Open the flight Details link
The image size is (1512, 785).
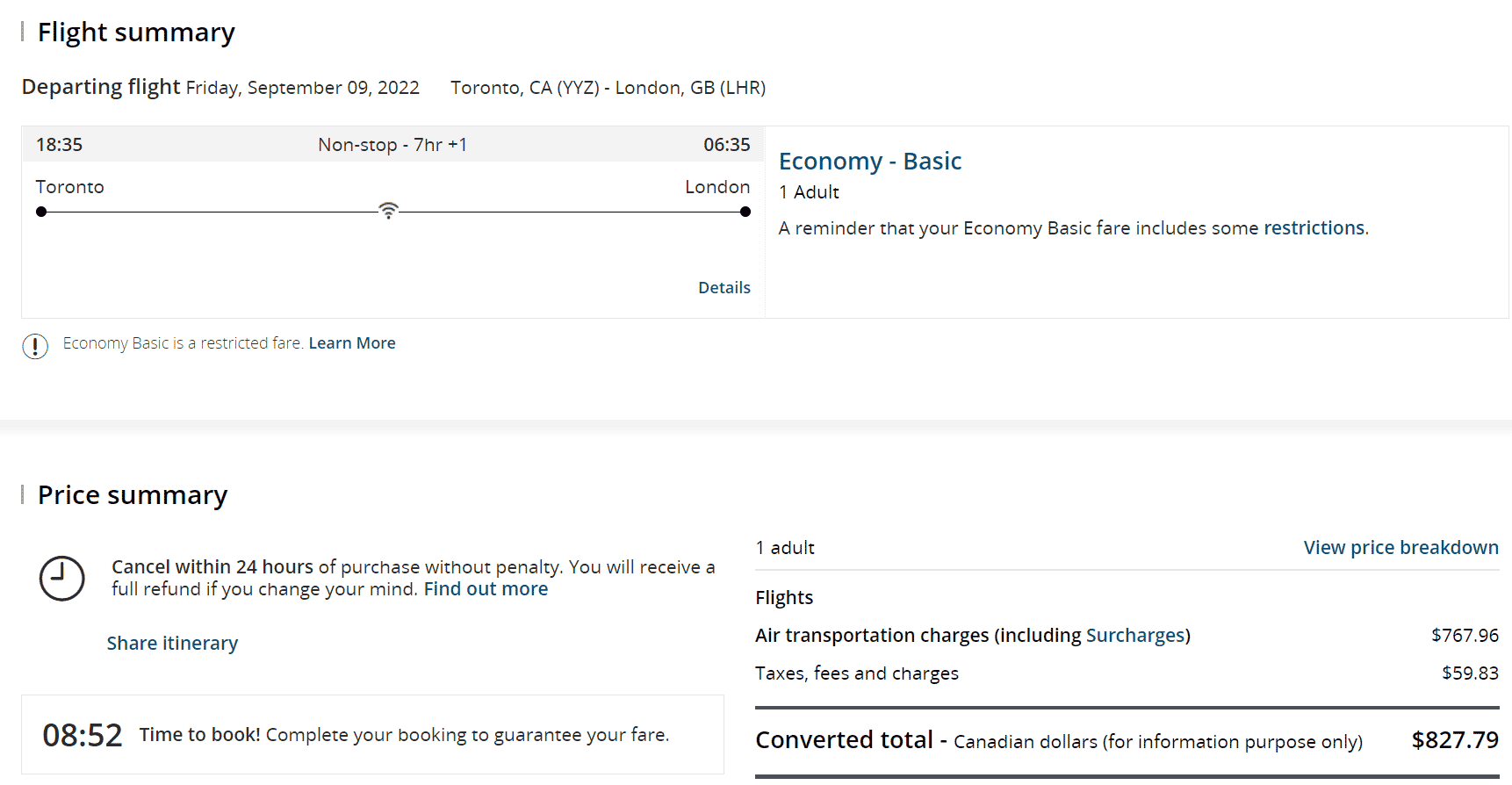tap(724, 288)
